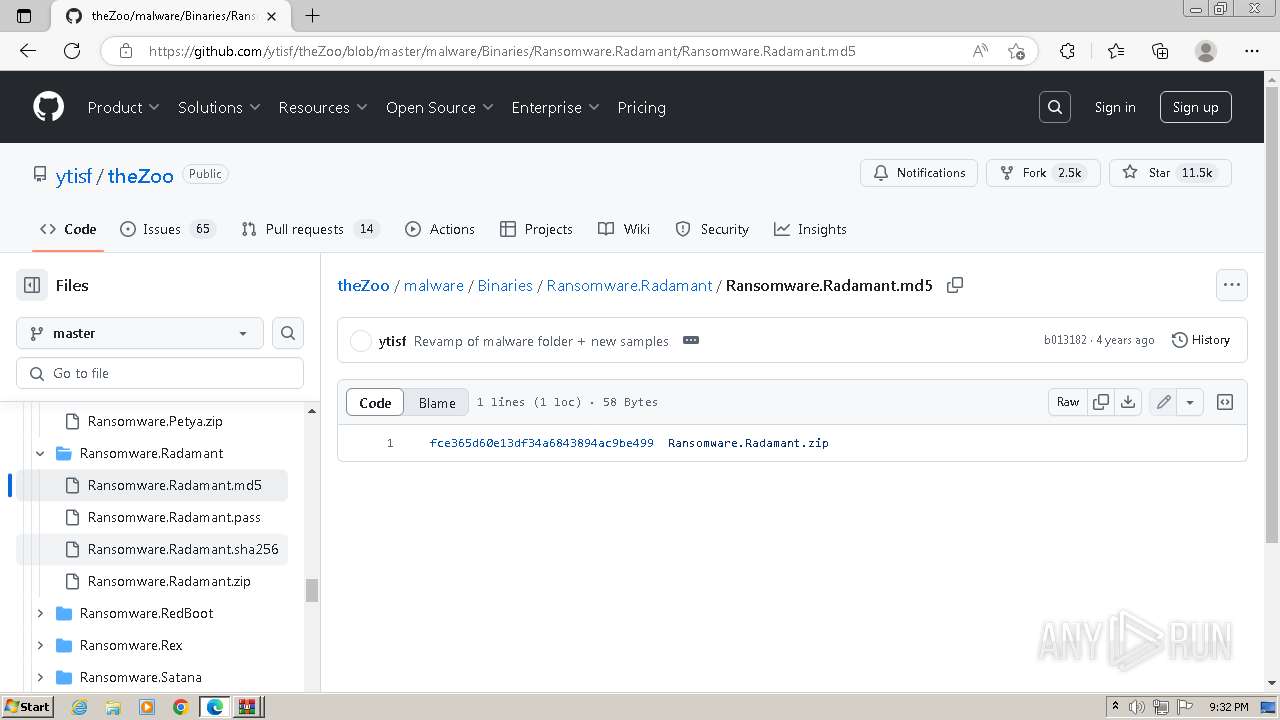Viewport: 1280px width, 720px height.
Task: Expand the Ransomware.Satana folder
Action: pos(40,677)
